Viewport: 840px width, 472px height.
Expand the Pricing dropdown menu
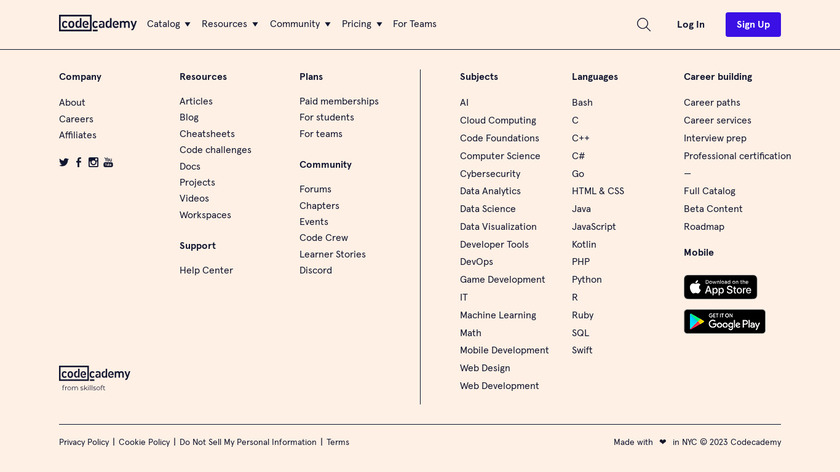(x=361, y=24)
